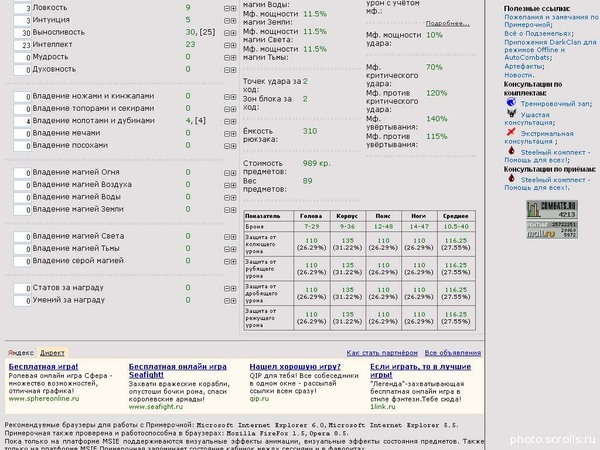Click the www.seafight.ru ad address

(156, 407)
